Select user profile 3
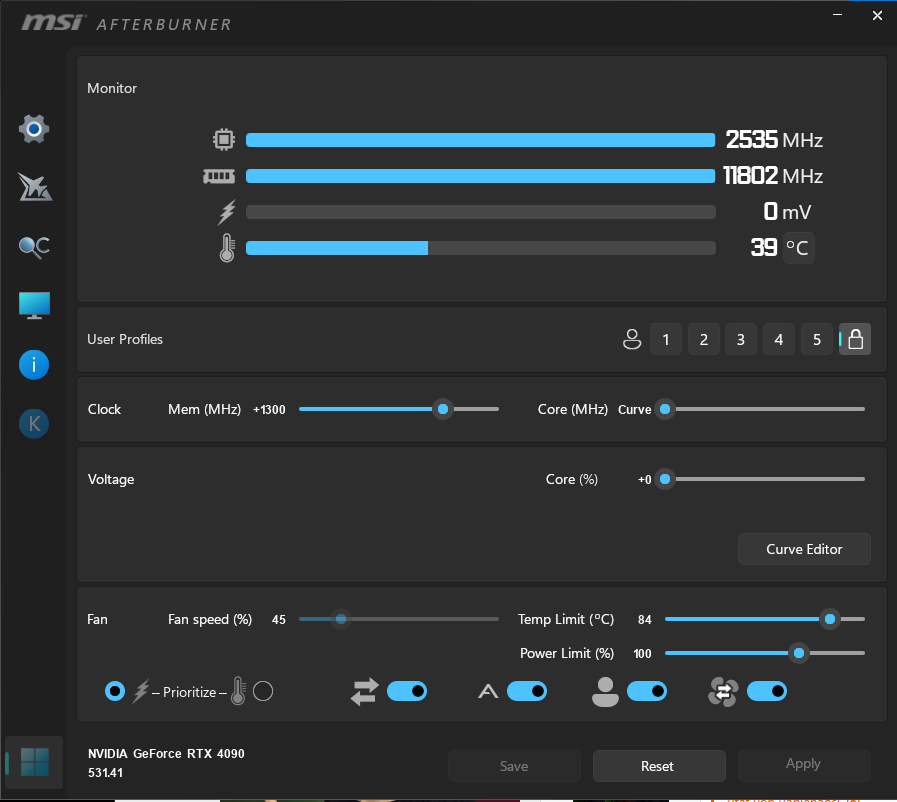The height and width of the screenshot is (802, 897). (x=741, y=339)
